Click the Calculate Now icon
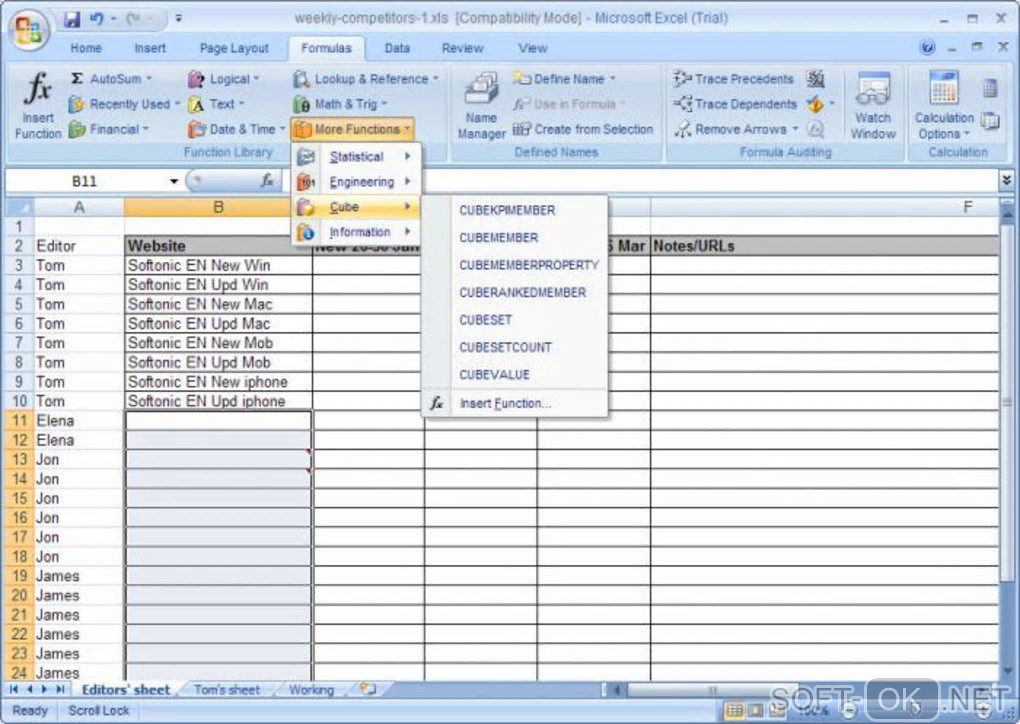The width and height of the screenshot is (1020, 724). 989,88
